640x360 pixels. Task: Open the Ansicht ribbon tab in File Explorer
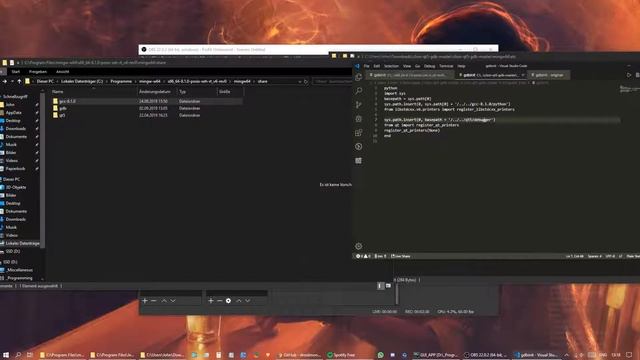pos(62,72)
